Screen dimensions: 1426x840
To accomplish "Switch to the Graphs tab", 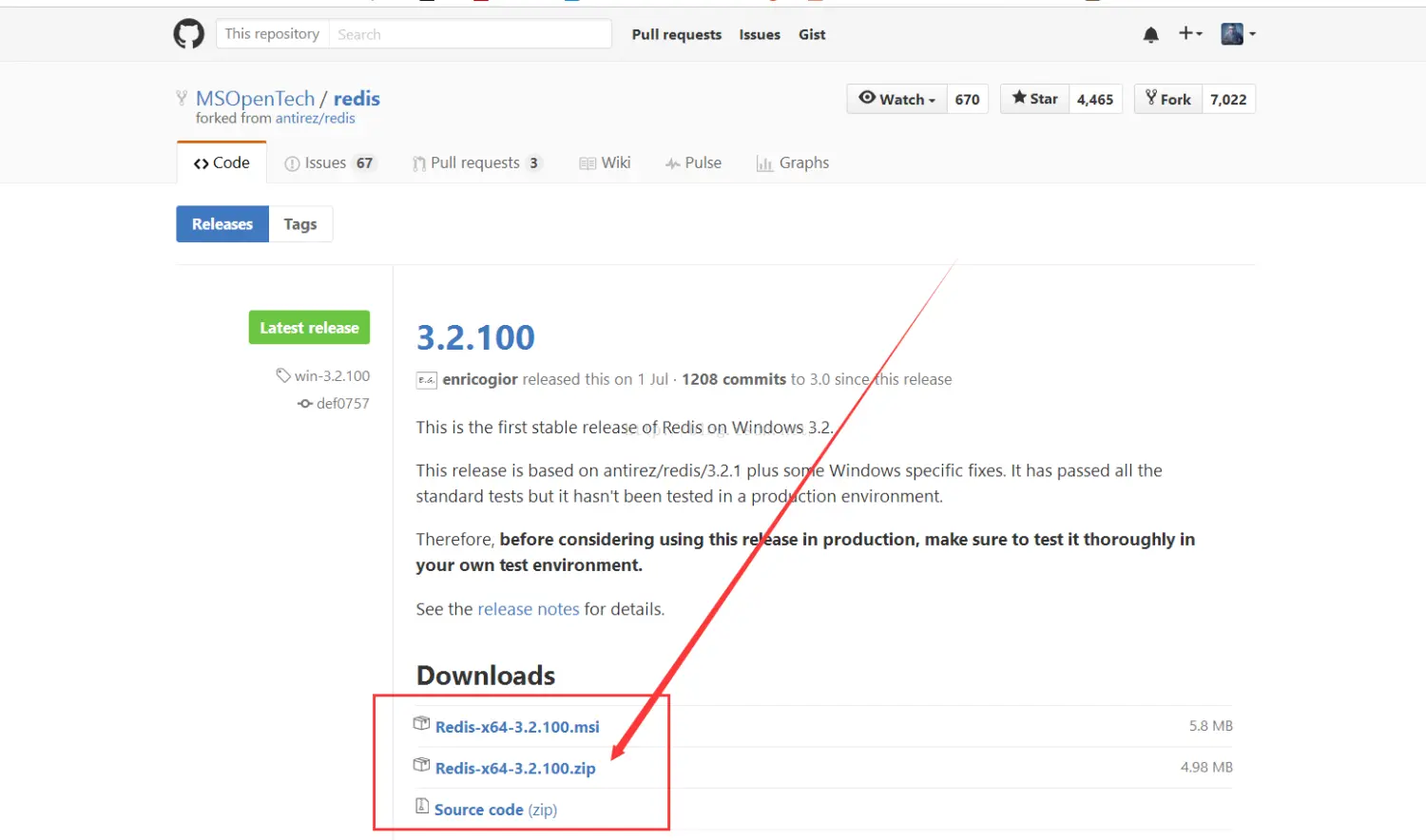I will click(x=792, y=163).
